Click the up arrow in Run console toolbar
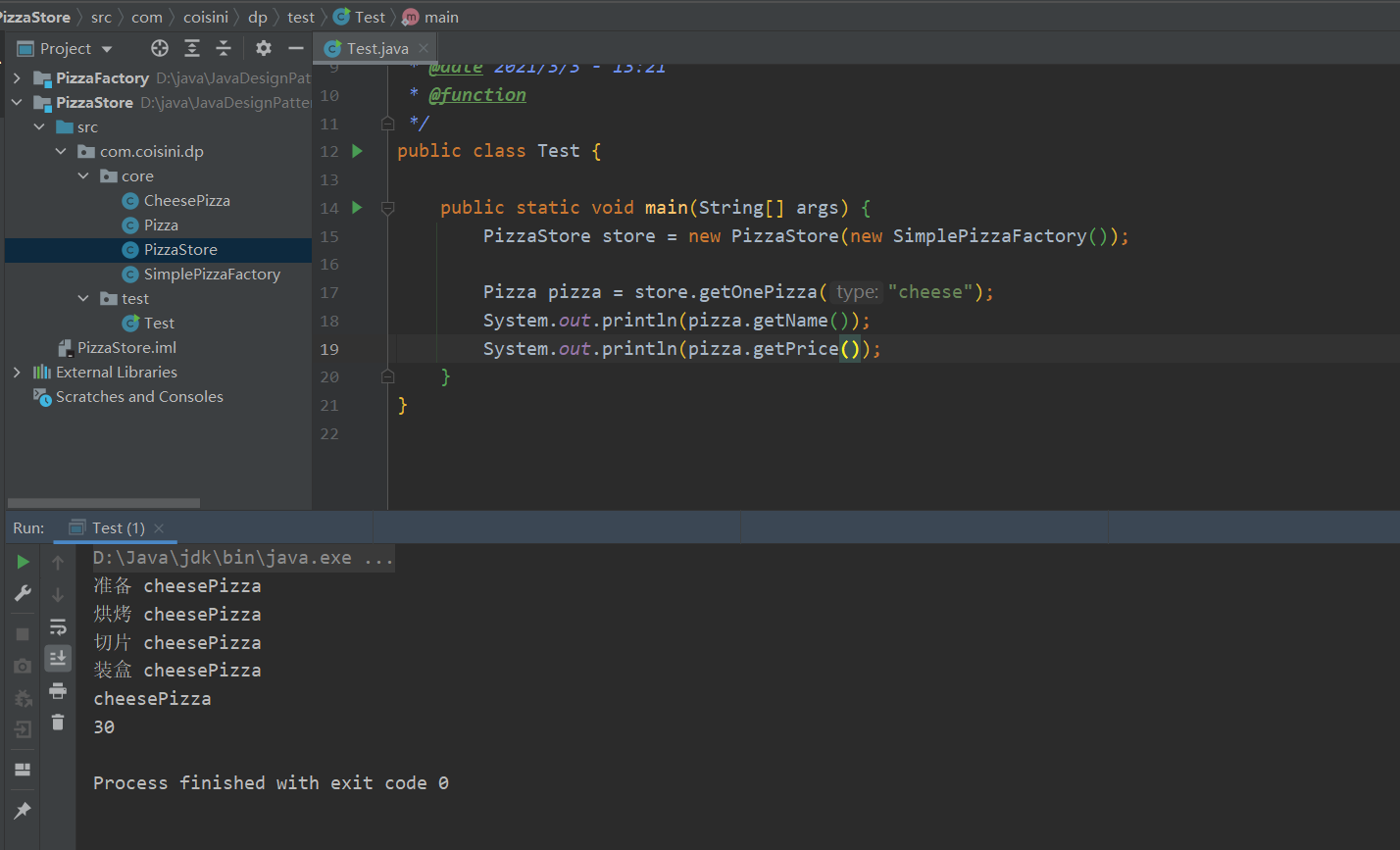This screenshot has width=1400, height=850. coord(58,563)
